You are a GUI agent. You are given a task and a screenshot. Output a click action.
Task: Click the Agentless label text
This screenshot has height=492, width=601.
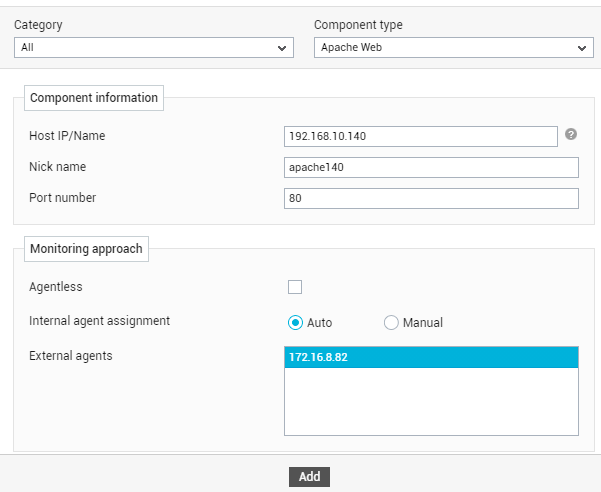coord(56,287)
